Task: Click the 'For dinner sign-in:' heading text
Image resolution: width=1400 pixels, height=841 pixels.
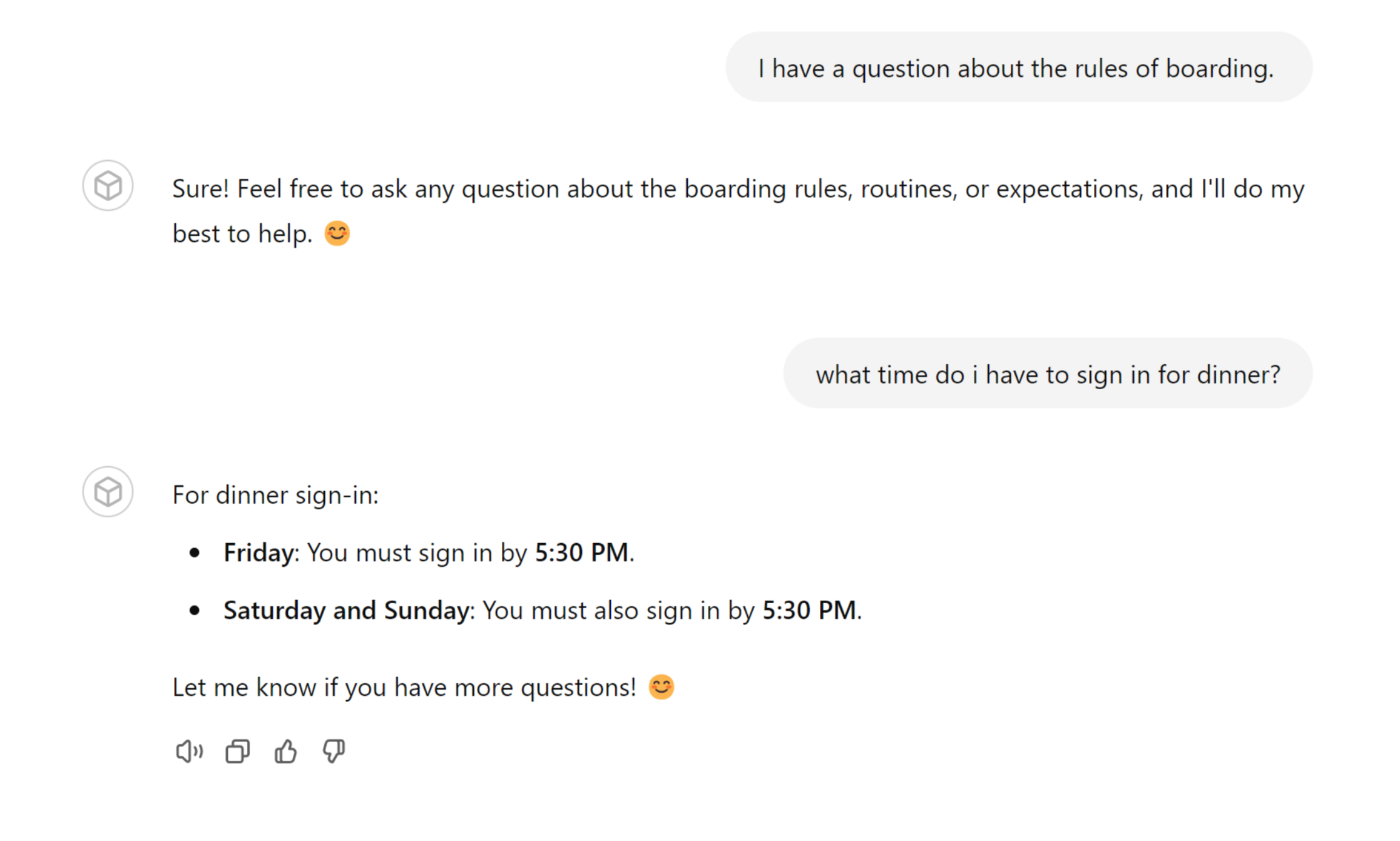Action: tap(275, 495)
